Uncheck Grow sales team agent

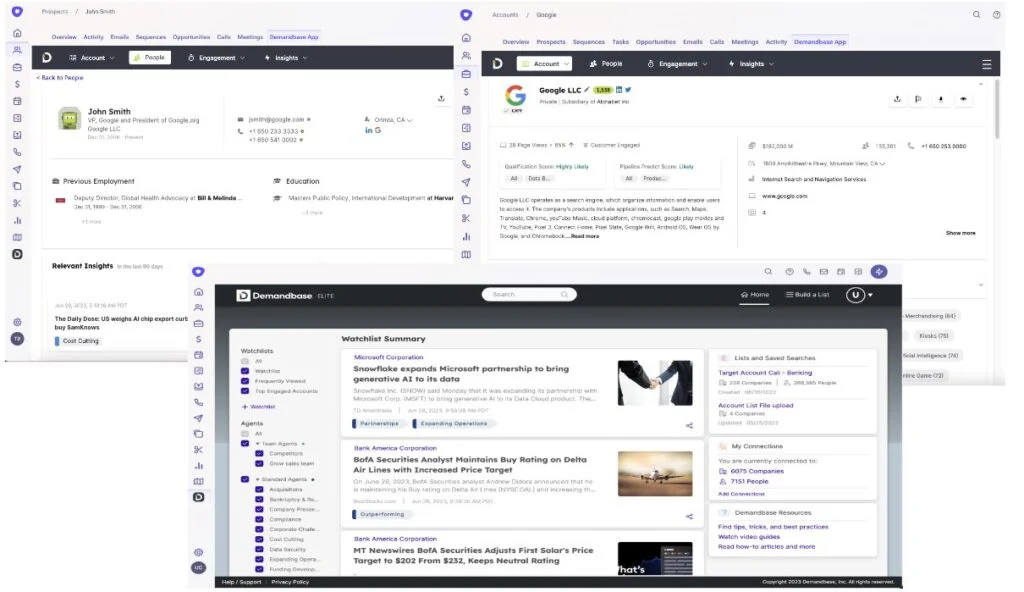coord(259,463)
